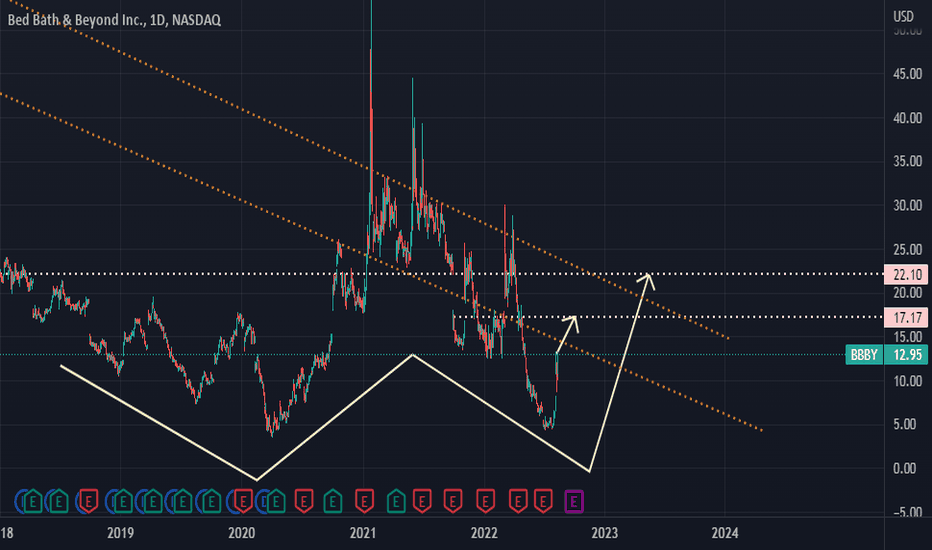This screenshot has height=550, width=932.
Task: Click the only red earnings marker in 2018
Action: click(x=89, y=501)
